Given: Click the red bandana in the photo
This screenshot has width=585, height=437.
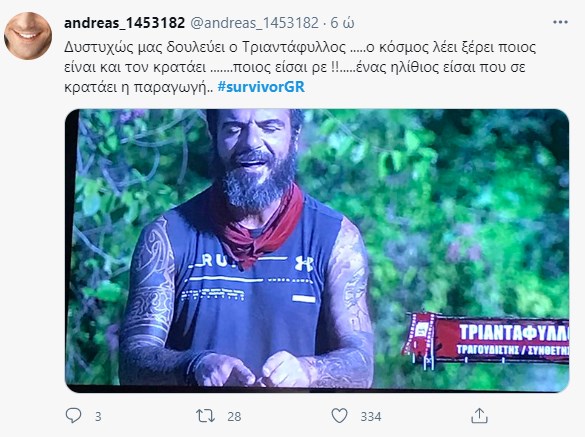Looking at the screenshot, I should 261,224.
